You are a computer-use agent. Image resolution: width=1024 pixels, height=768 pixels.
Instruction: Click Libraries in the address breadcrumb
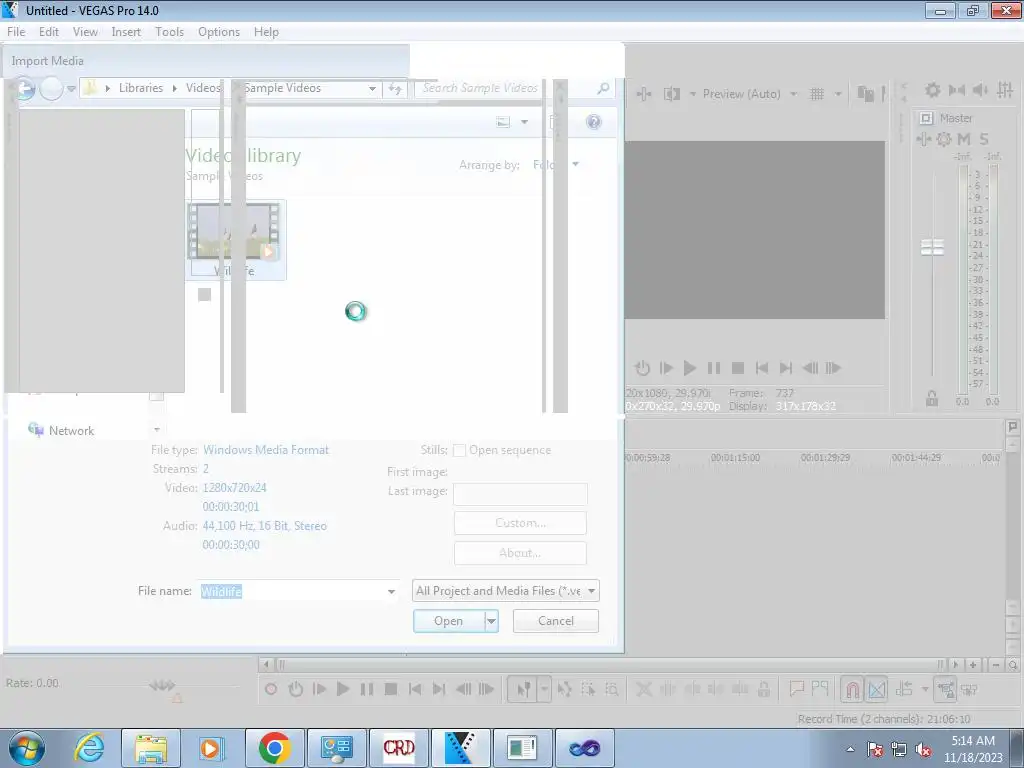[141, 88]
